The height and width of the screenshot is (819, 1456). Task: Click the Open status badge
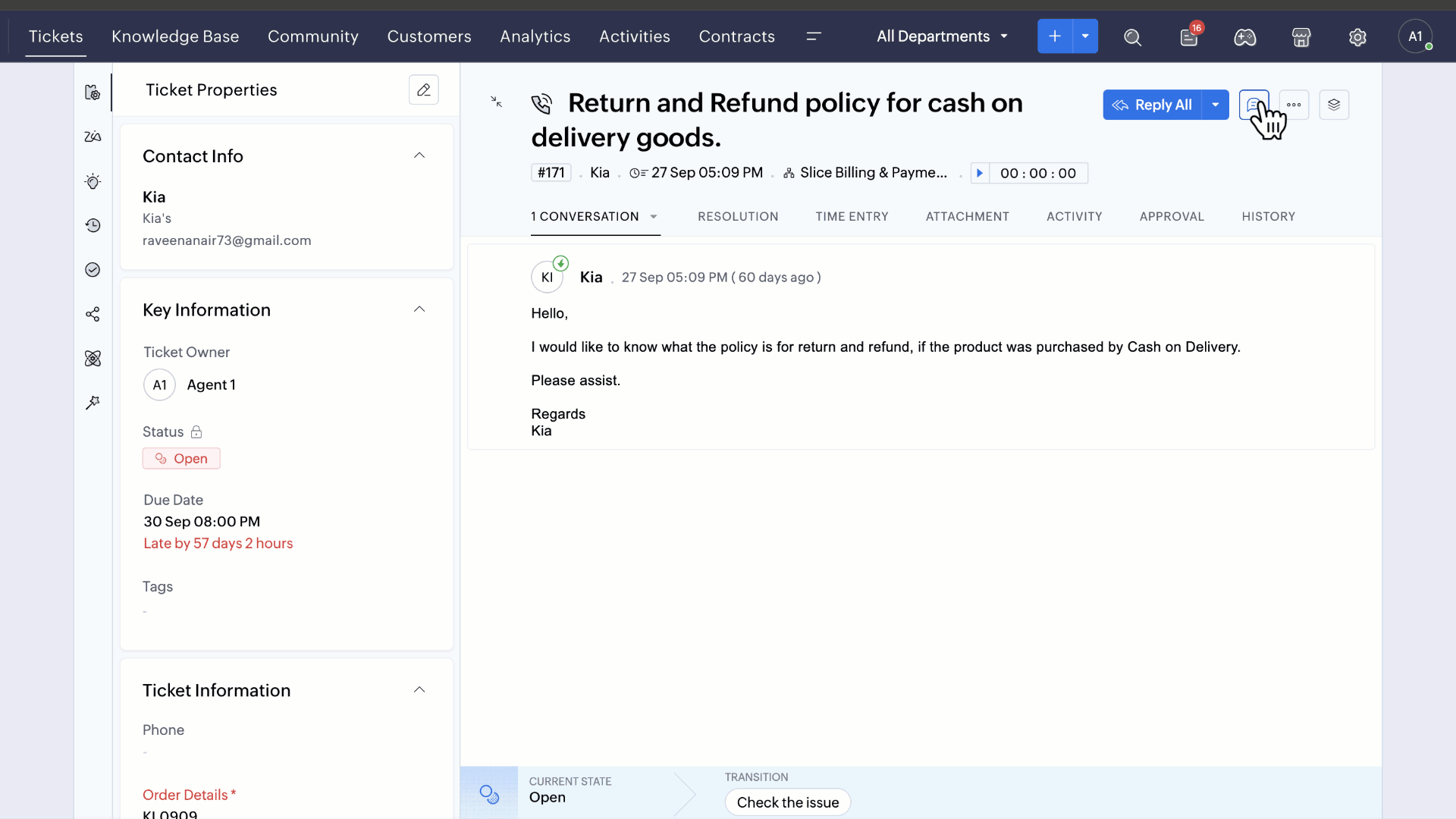point(181,459)
